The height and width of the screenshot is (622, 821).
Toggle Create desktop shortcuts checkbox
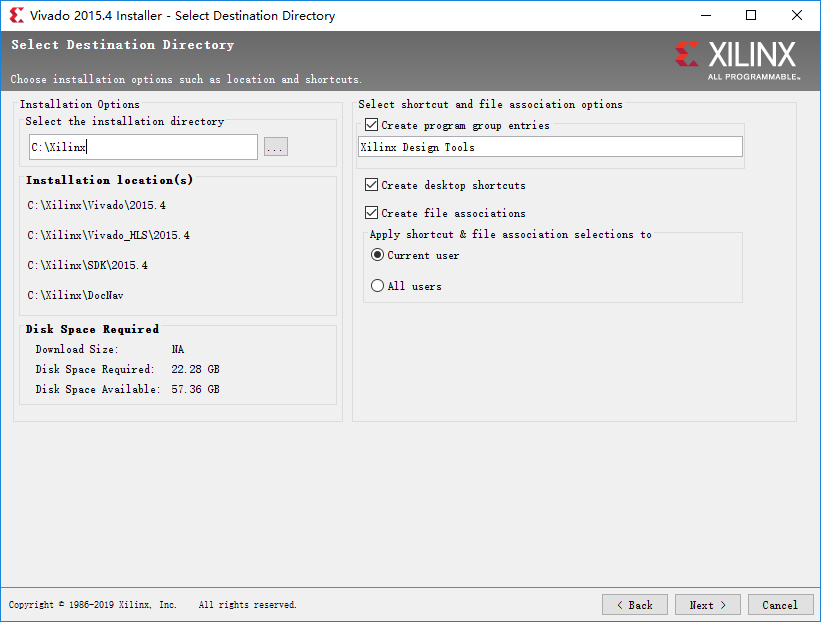pyautogui.click(x=371, y=185)
